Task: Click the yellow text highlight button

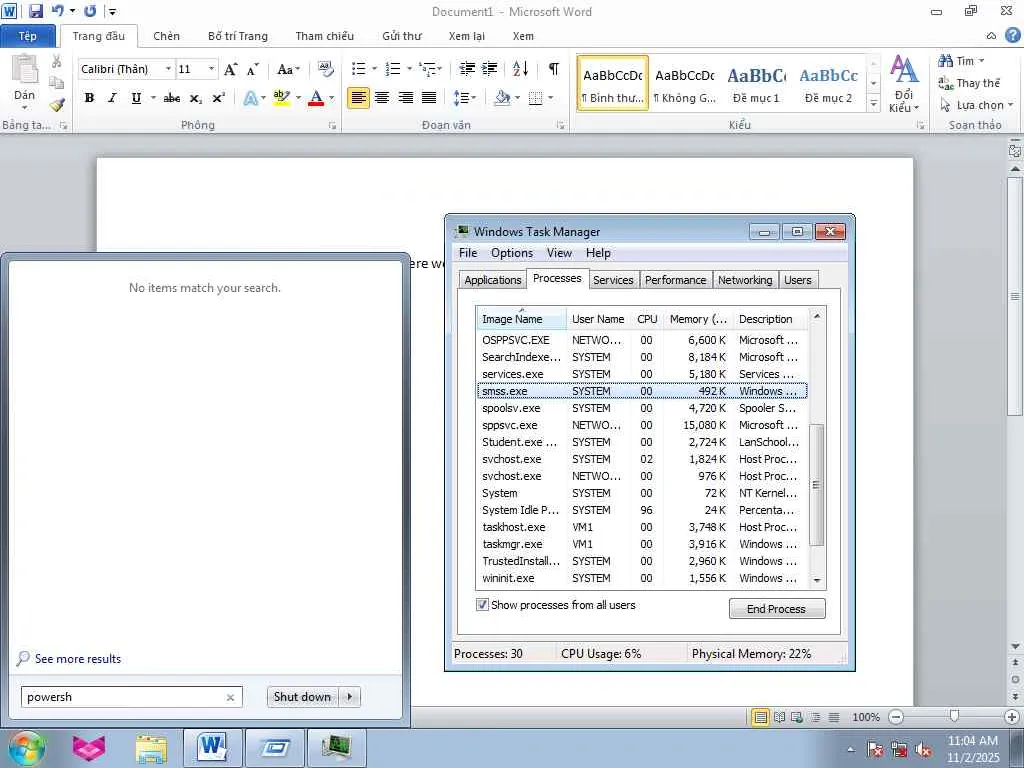Action: click(281, 98)
